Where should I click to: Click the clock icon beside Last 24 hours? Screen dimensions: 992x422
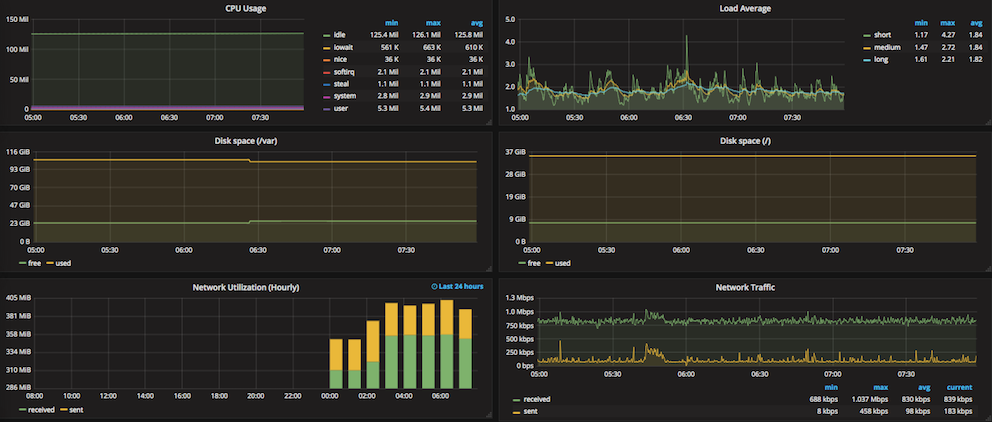(434, 287)
